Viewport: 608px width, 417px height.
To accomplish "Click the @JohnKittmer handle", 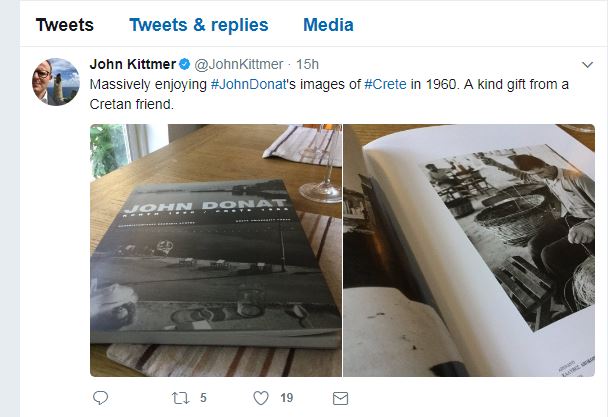I will tap(238, 64).
